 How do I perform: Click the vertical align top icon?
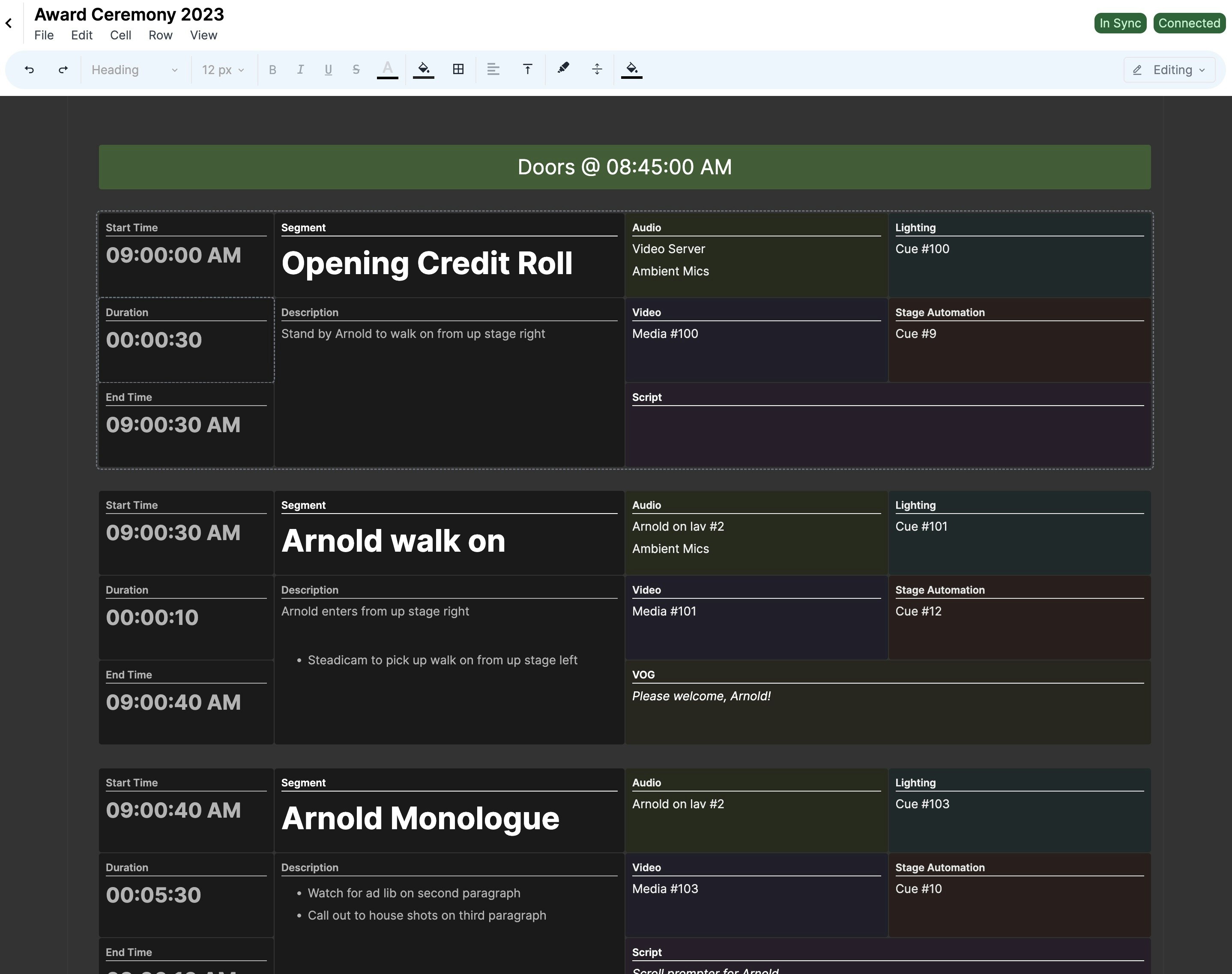(x=528, y=69)
